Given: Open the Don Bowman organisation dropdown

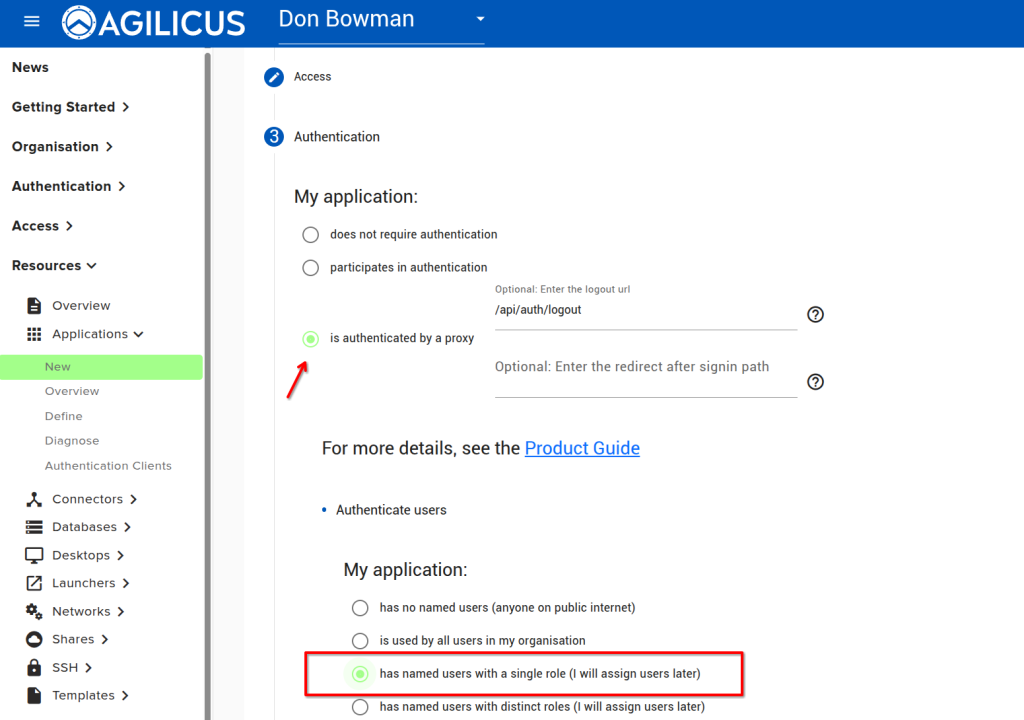Looking at the screenshot, I should tap(480, 20).
